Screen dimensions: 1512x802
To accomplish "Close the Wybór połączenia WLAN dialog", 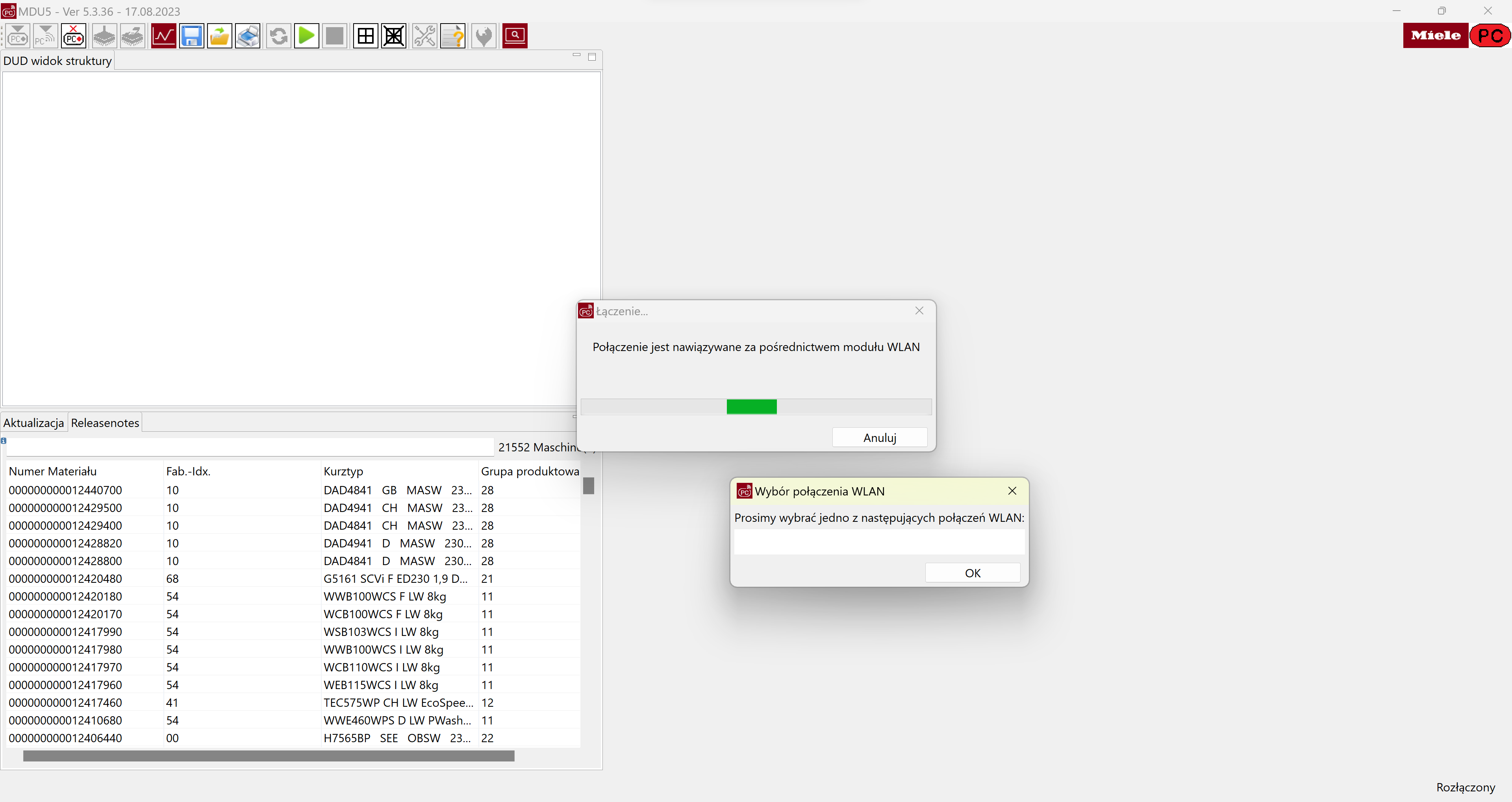I will tap(1012, 491).
